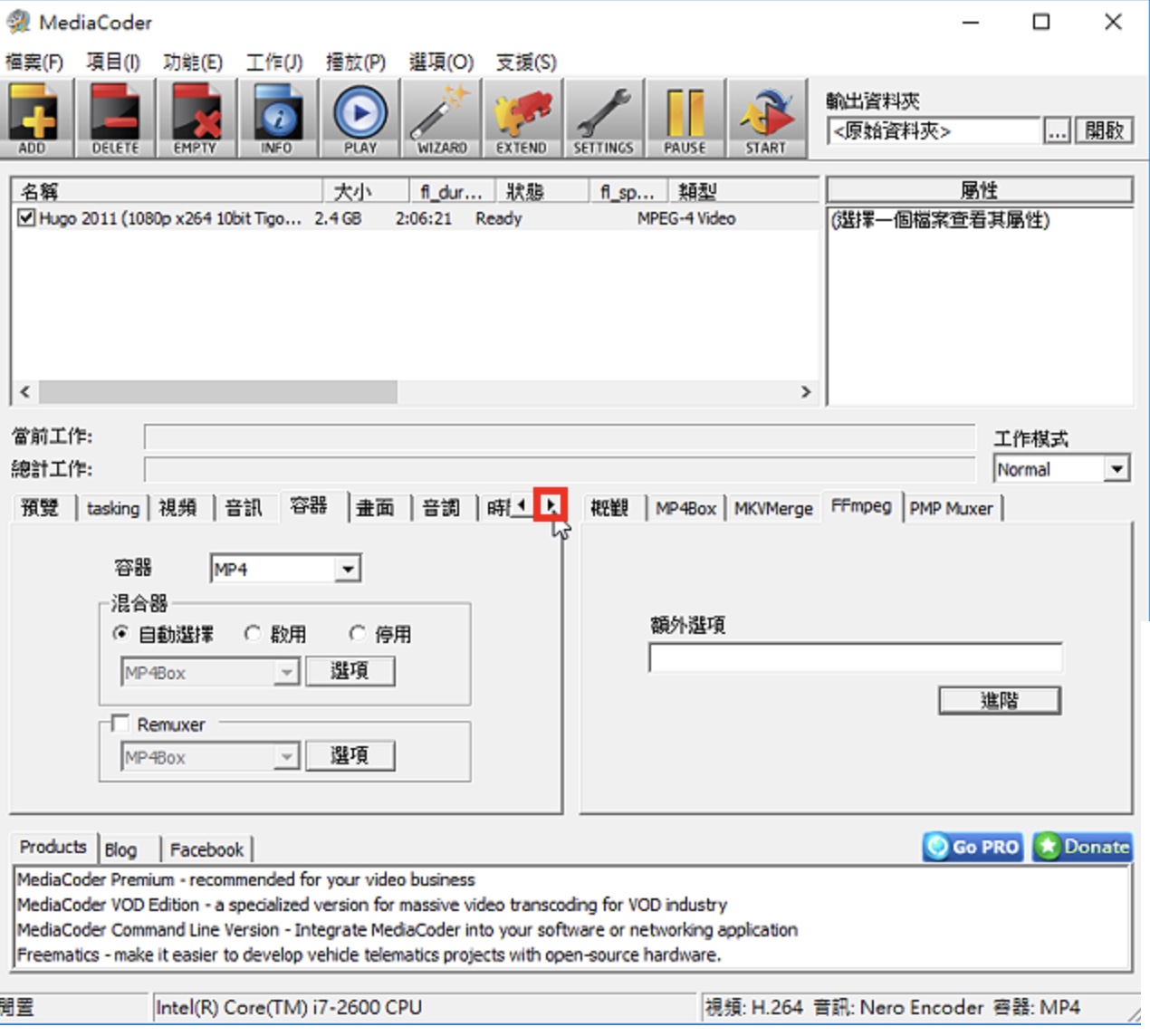
Task: Click the DELETE toolbar icon
Action: pos(115,119)
